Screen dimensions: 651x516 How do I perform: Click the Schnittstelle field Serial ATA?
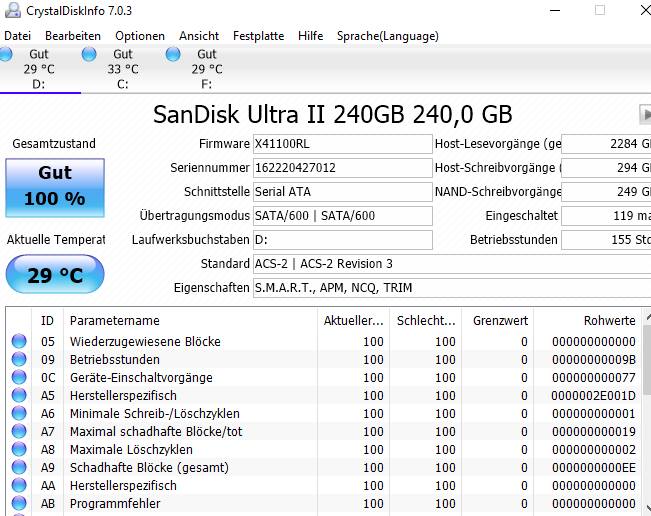(x=343, y=192)
